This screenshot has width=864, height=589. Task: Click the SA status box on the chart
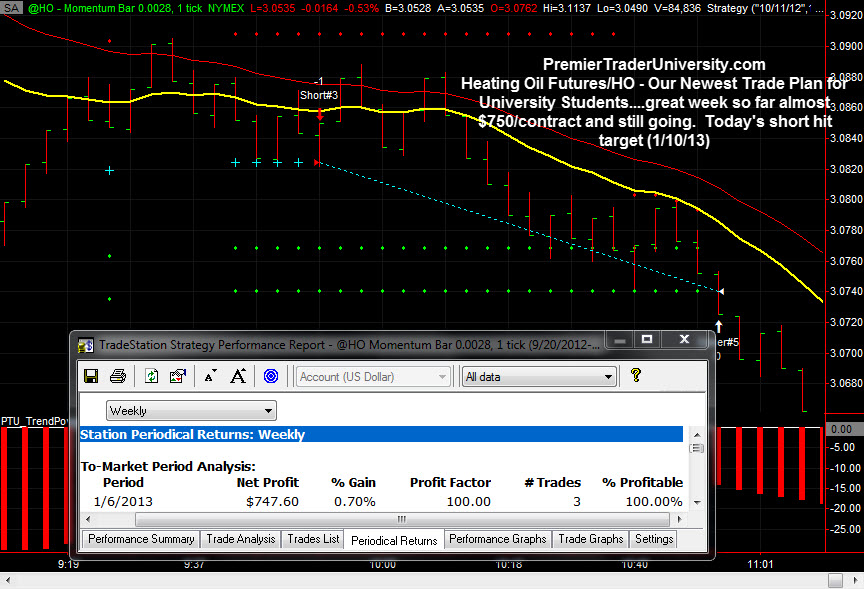tap(12, 8)
